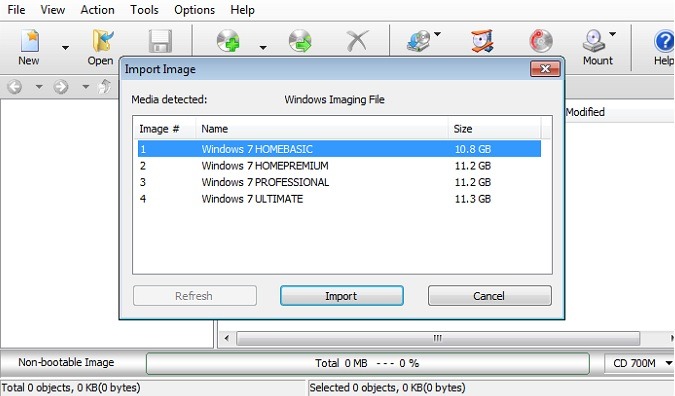Click the Image # column header
675x396 pixels.
(164, 129)
